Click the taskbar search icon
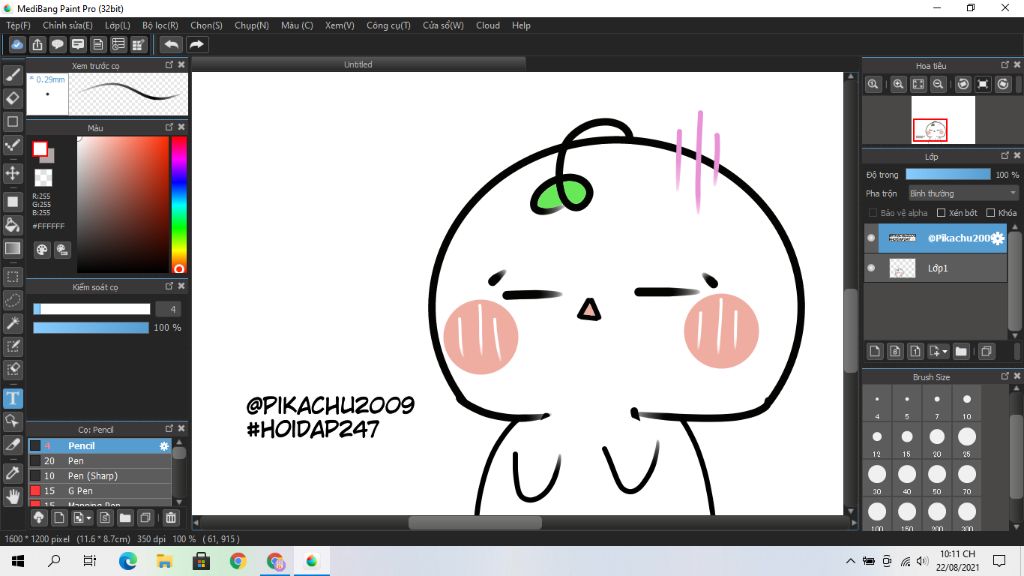The width and height of the screenshot is (1024, 576). click(54, 561)
